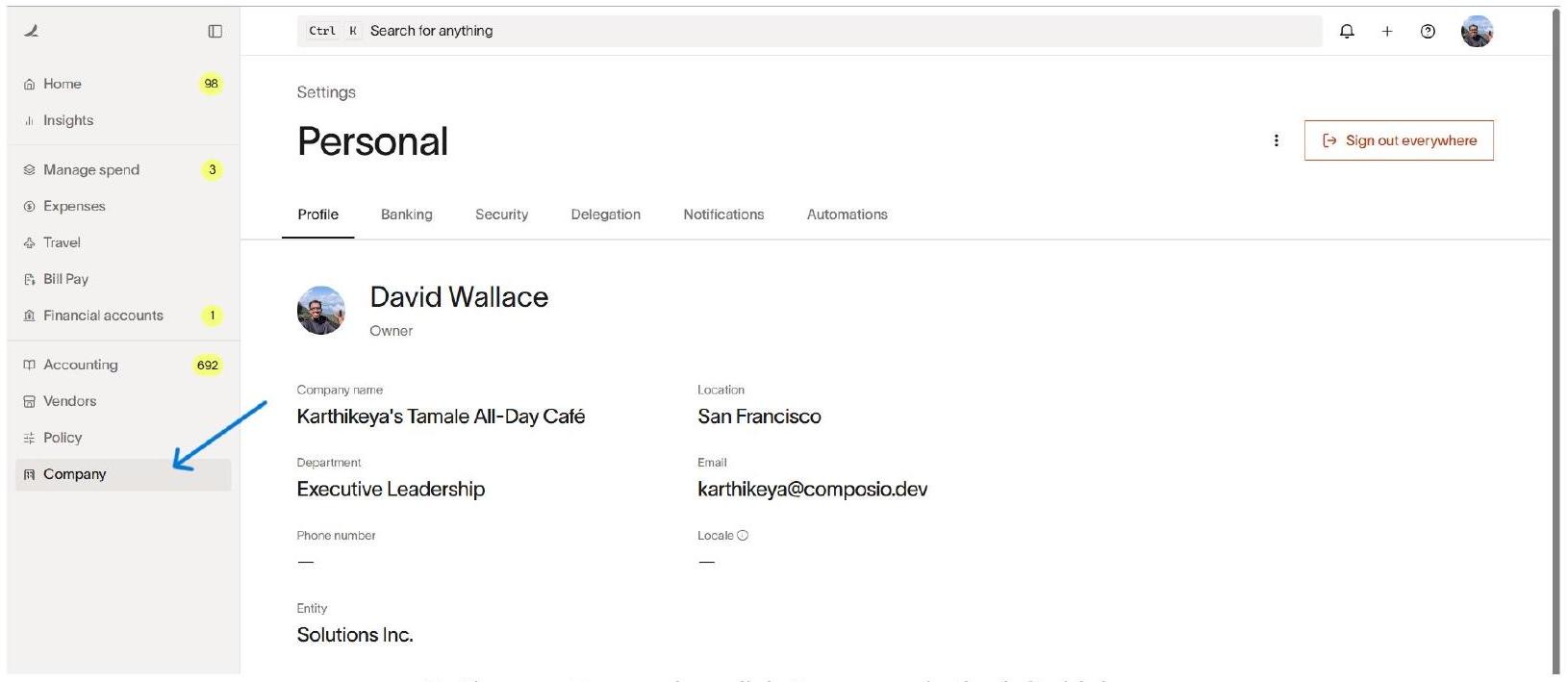Open the notifications bell icon
1568x682 pixels.
tap(1347, 31)
